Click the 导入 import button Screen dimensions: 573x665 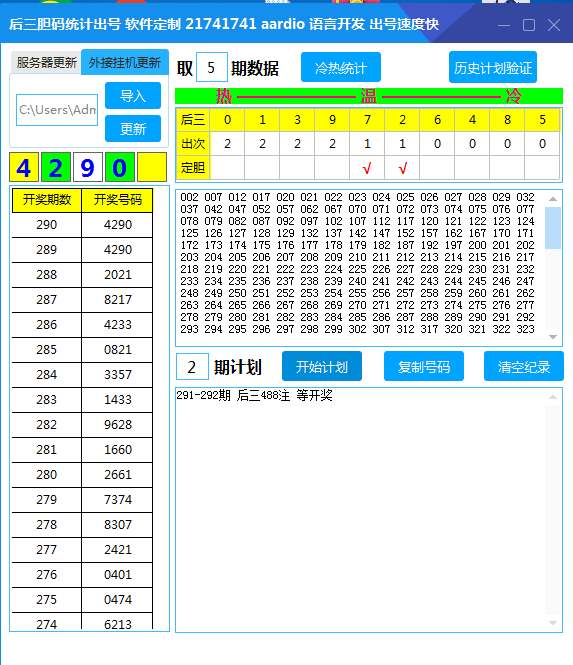click(133, 95)
